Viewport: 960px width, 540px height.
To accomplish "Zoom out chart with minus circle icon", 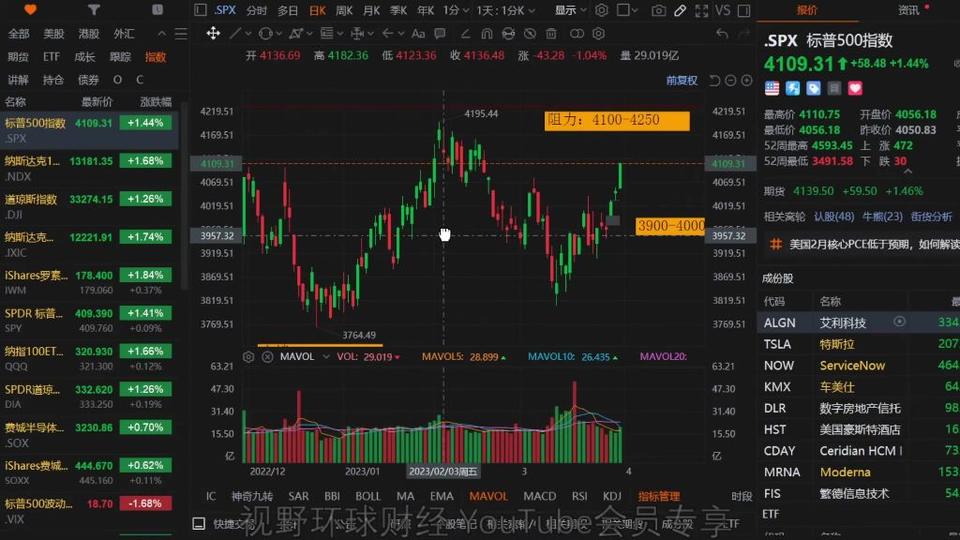I will click(730, 80).
